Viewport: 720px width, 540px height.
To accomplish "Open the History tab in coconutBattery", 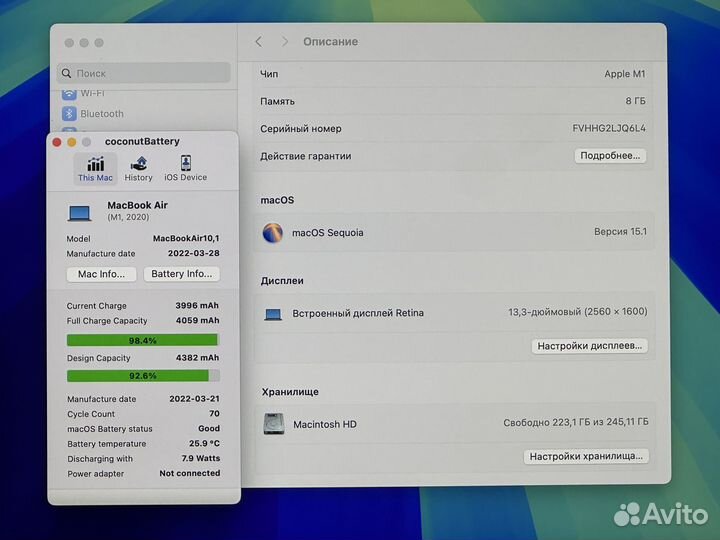I will 138,169.
